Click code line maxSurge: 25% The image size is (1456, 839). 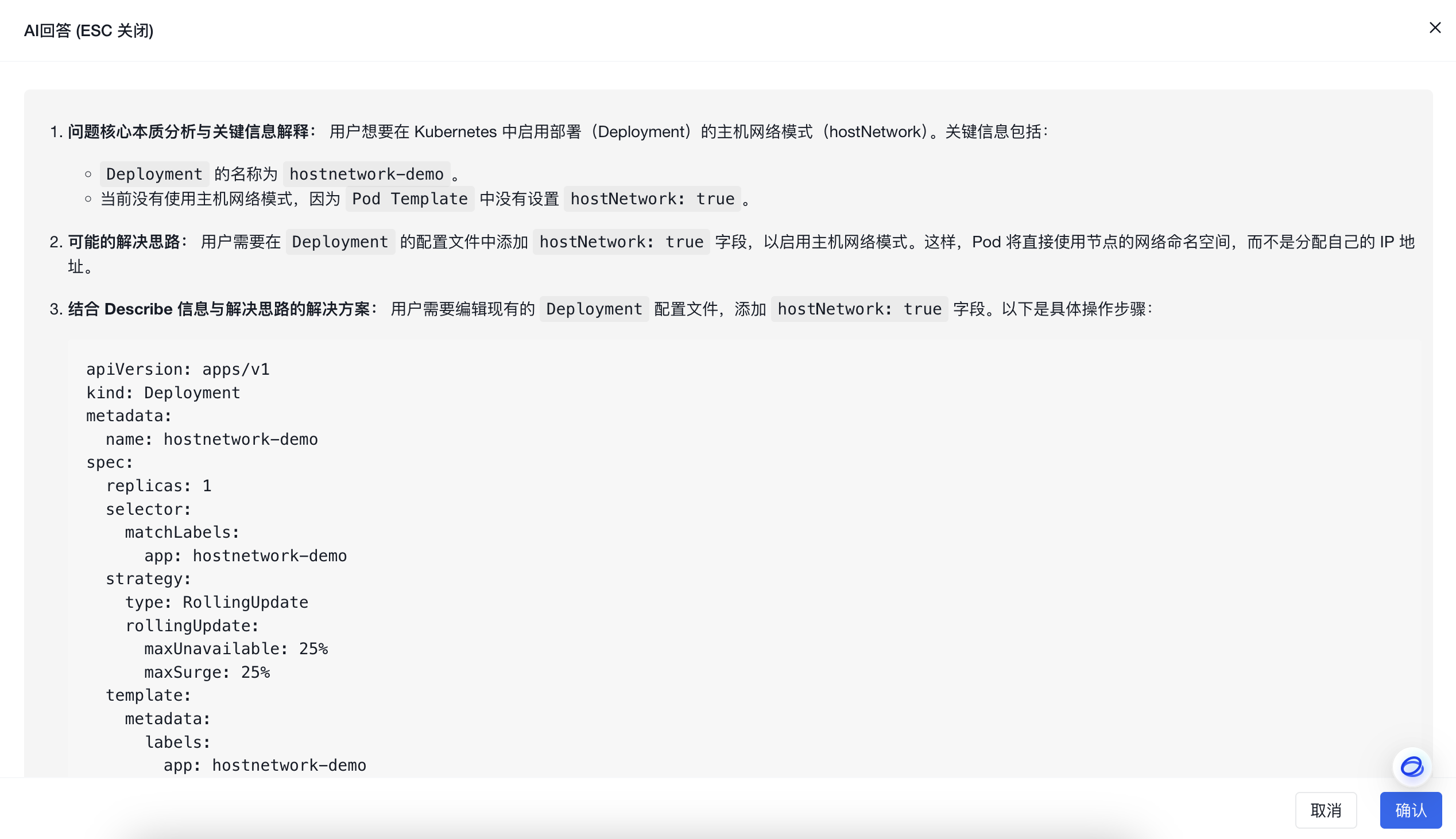207,672
